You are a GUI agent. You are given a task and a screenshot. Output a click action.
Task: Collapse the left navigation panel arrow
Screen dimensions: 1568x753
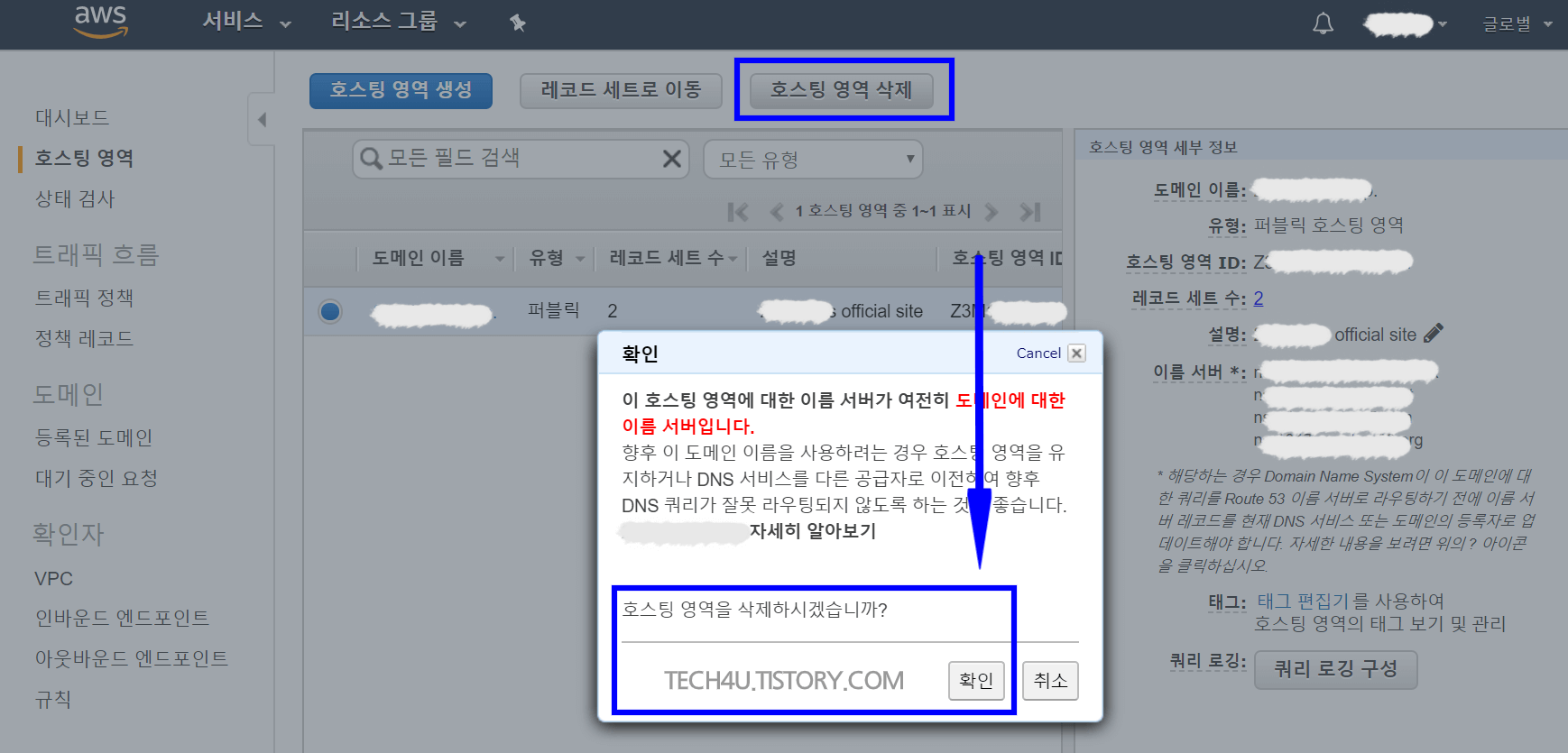click(262, 119)
